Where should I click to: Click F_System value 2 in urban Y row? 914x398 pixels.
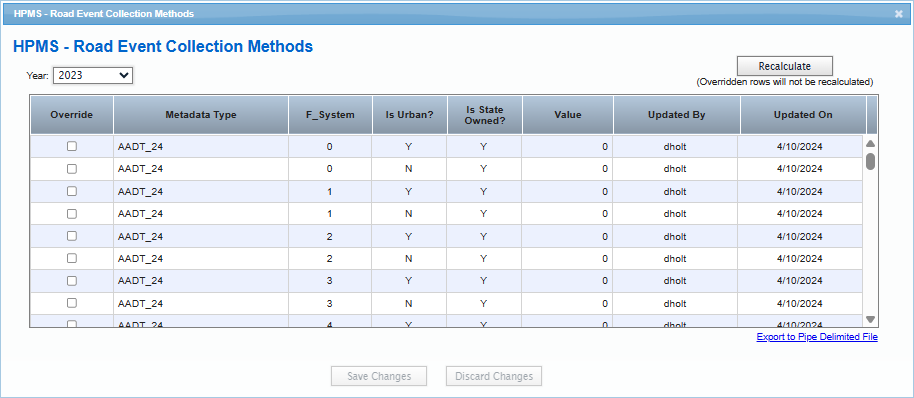point(330,236)
